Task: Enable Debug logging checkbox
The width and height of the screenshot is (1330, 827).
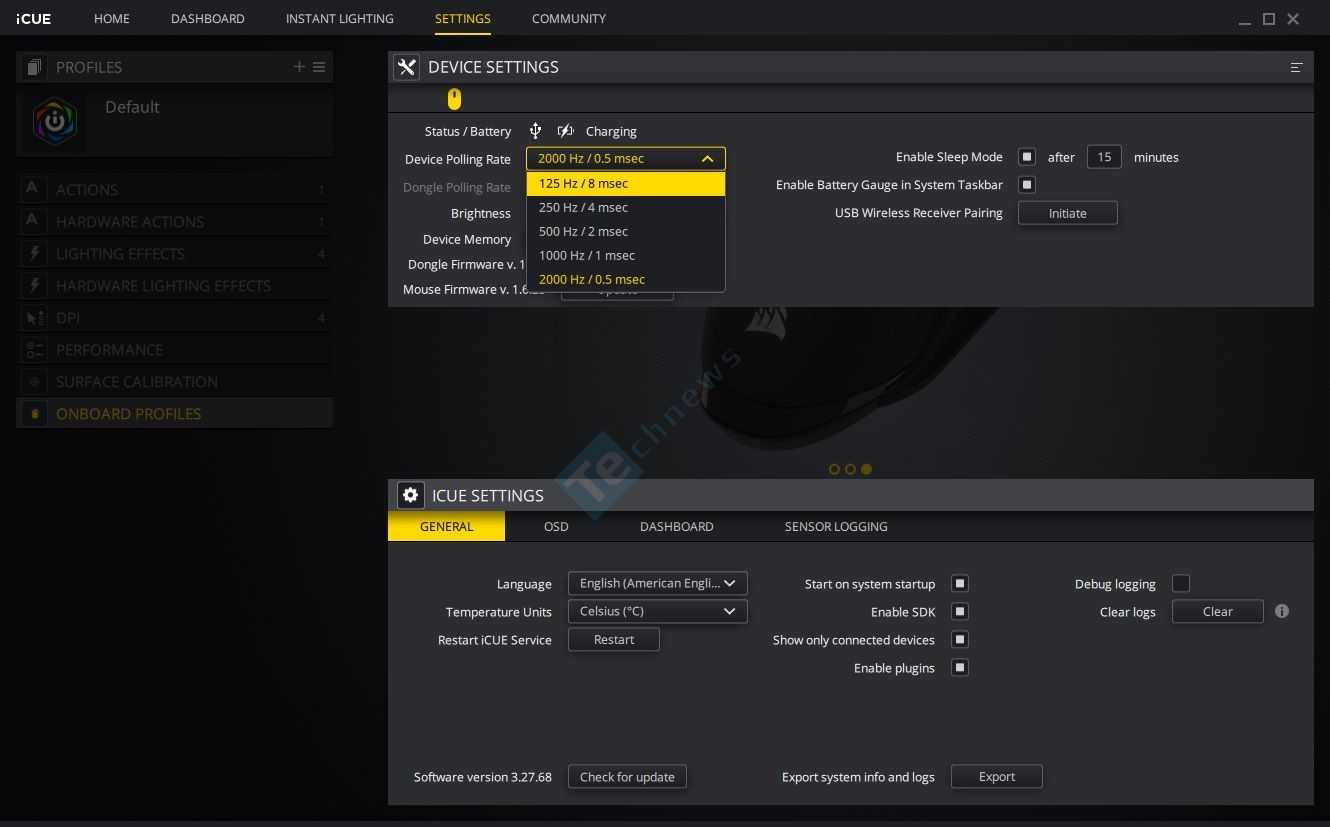Action: [1181, 583]
